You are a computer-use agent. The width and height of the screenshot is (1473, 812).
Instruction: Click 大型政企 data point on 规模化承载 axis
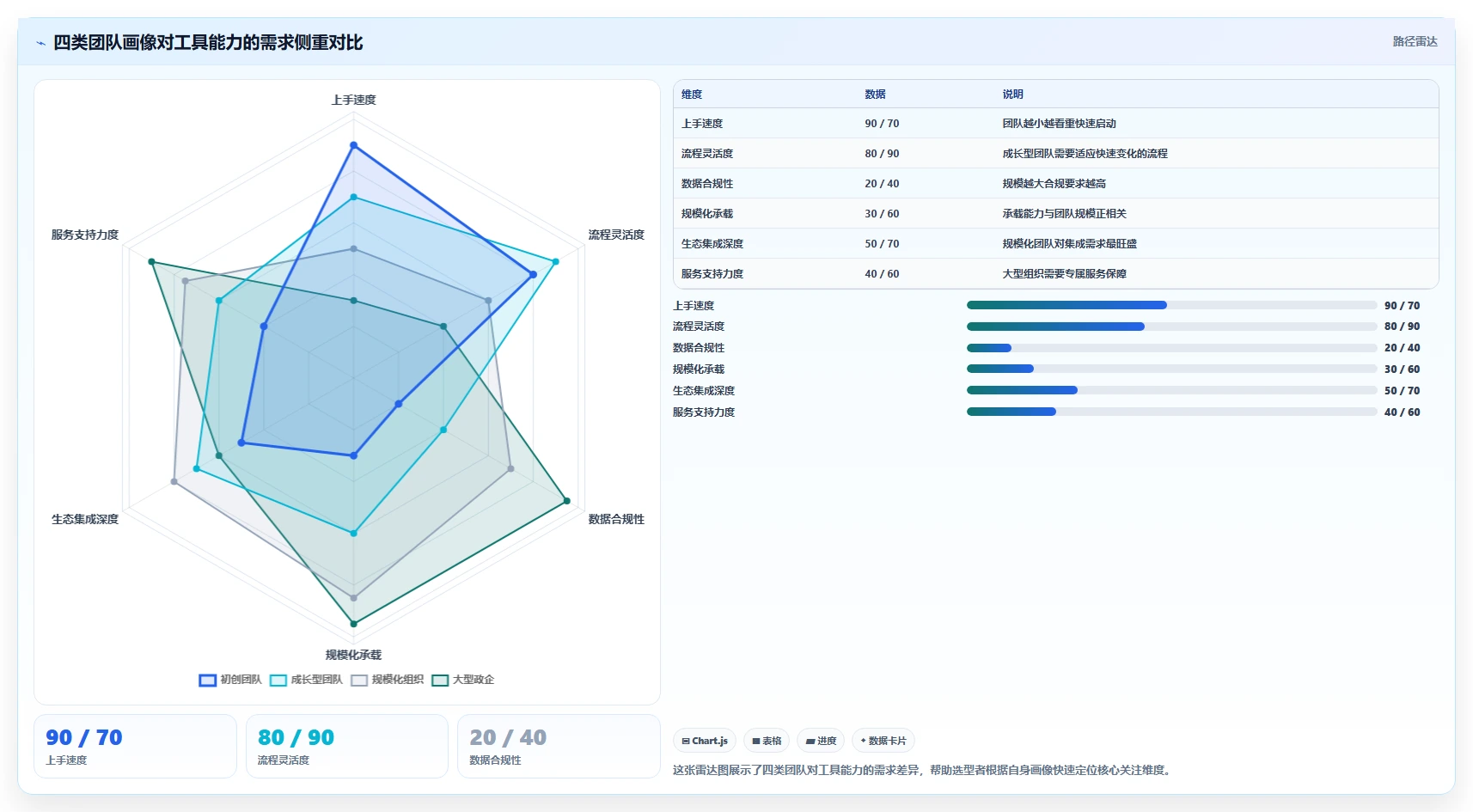tap(353, 624)
